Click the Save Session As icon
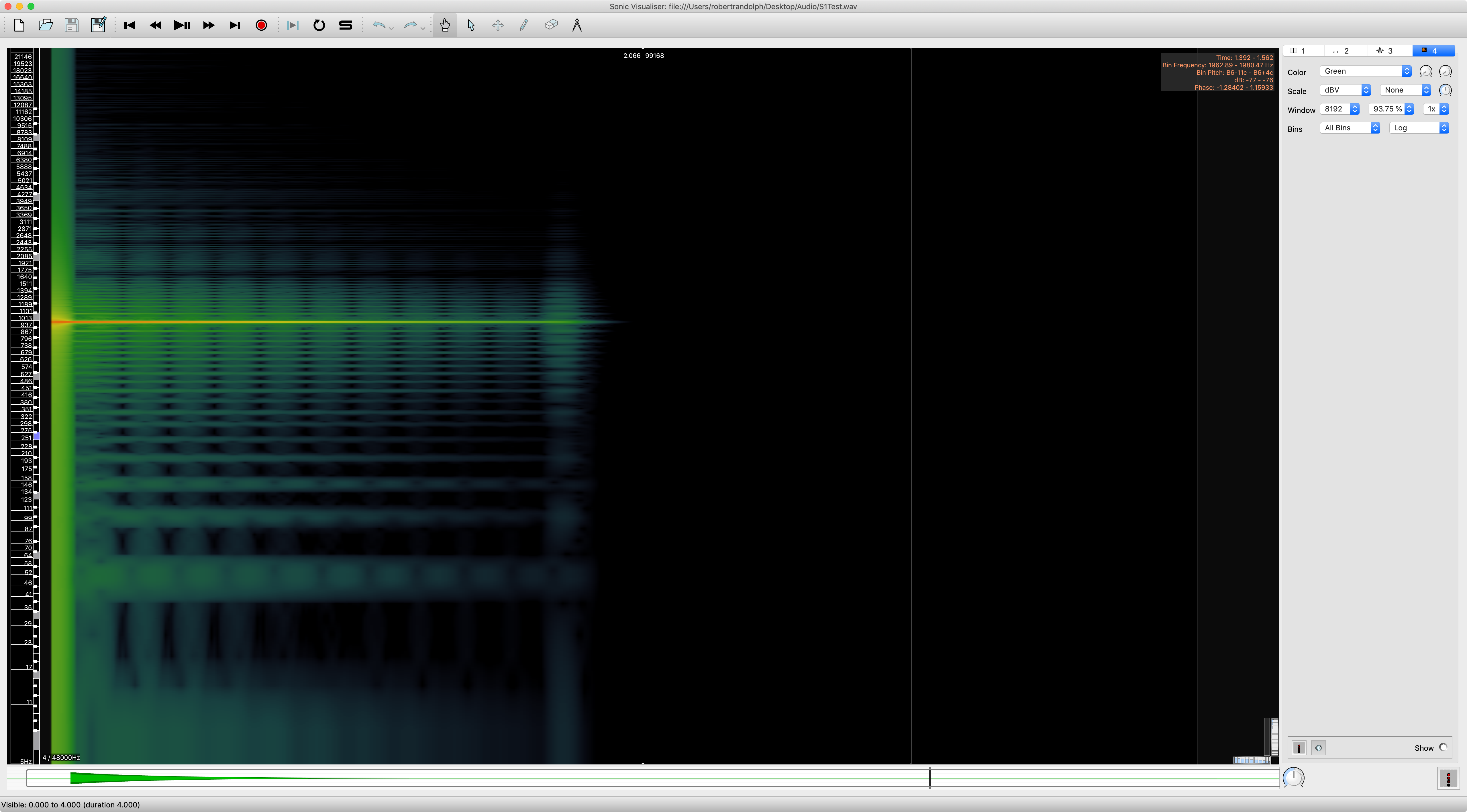The width and height of the screenshot is (1467, 812). [x=99, y=25]
